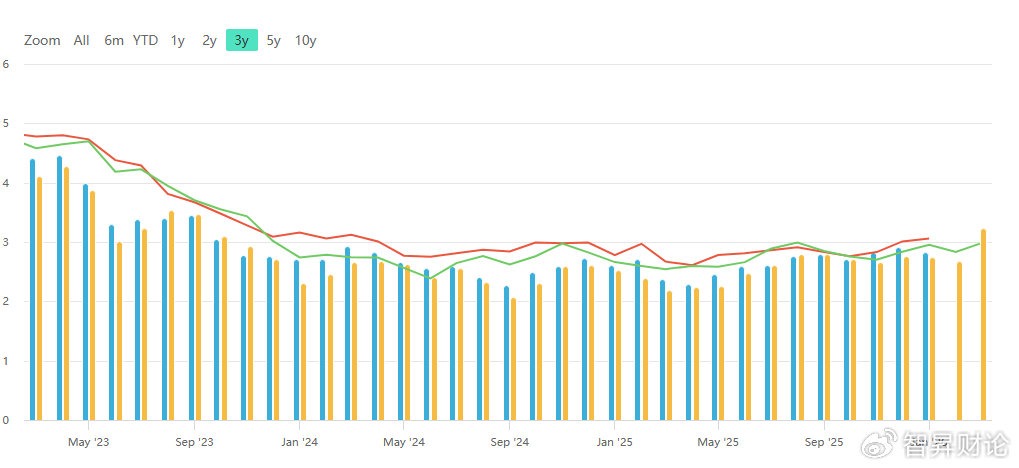
Task: Click the "May '23" x-axis label
Action: 88,441
